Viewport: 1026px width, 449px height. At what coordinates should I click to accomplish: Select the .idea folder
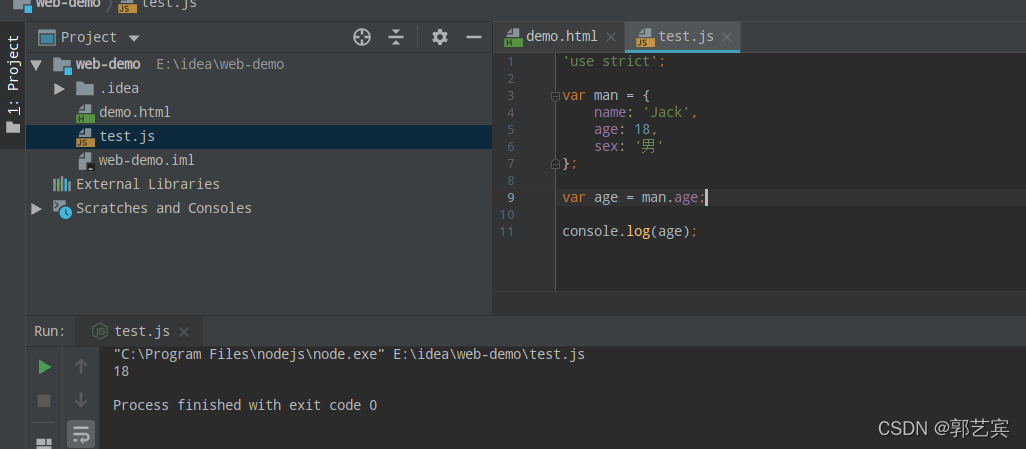click(x=119, y=88)
